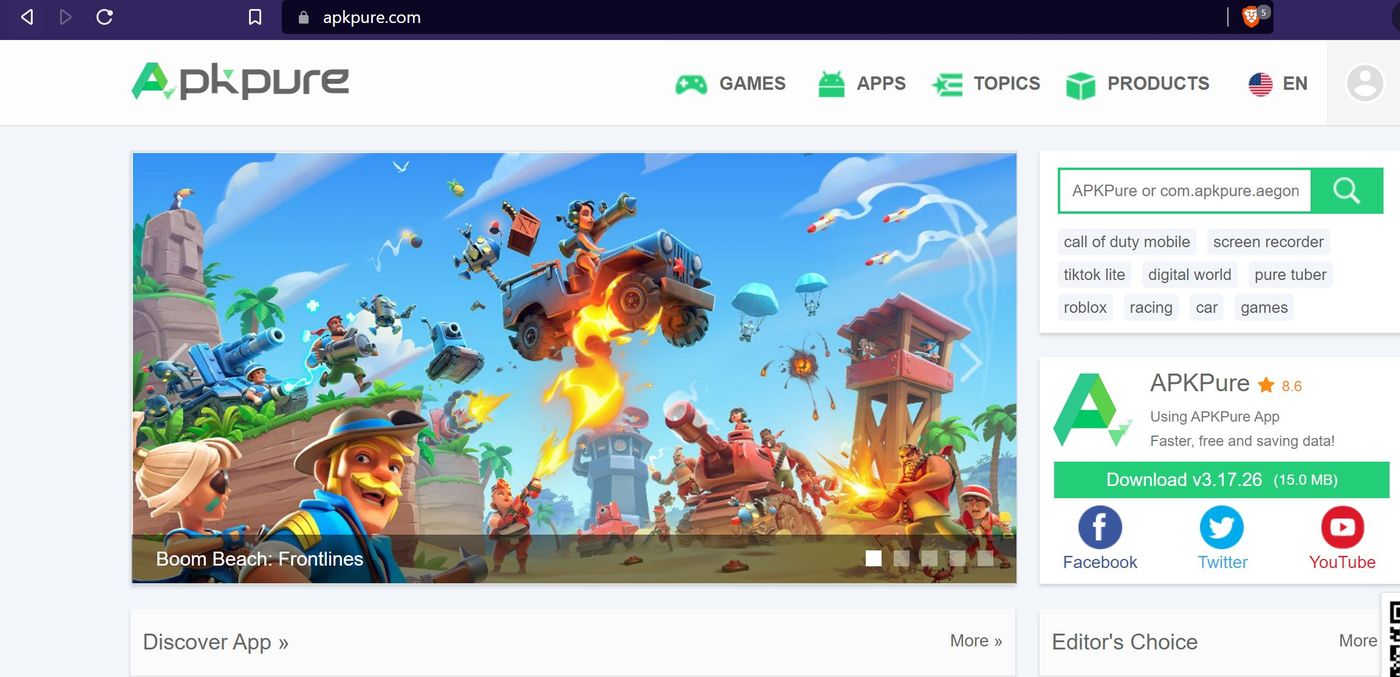Select the third carousel indicator dot
The height and width of the screenshot is (677, 1400).
point(929,558)
